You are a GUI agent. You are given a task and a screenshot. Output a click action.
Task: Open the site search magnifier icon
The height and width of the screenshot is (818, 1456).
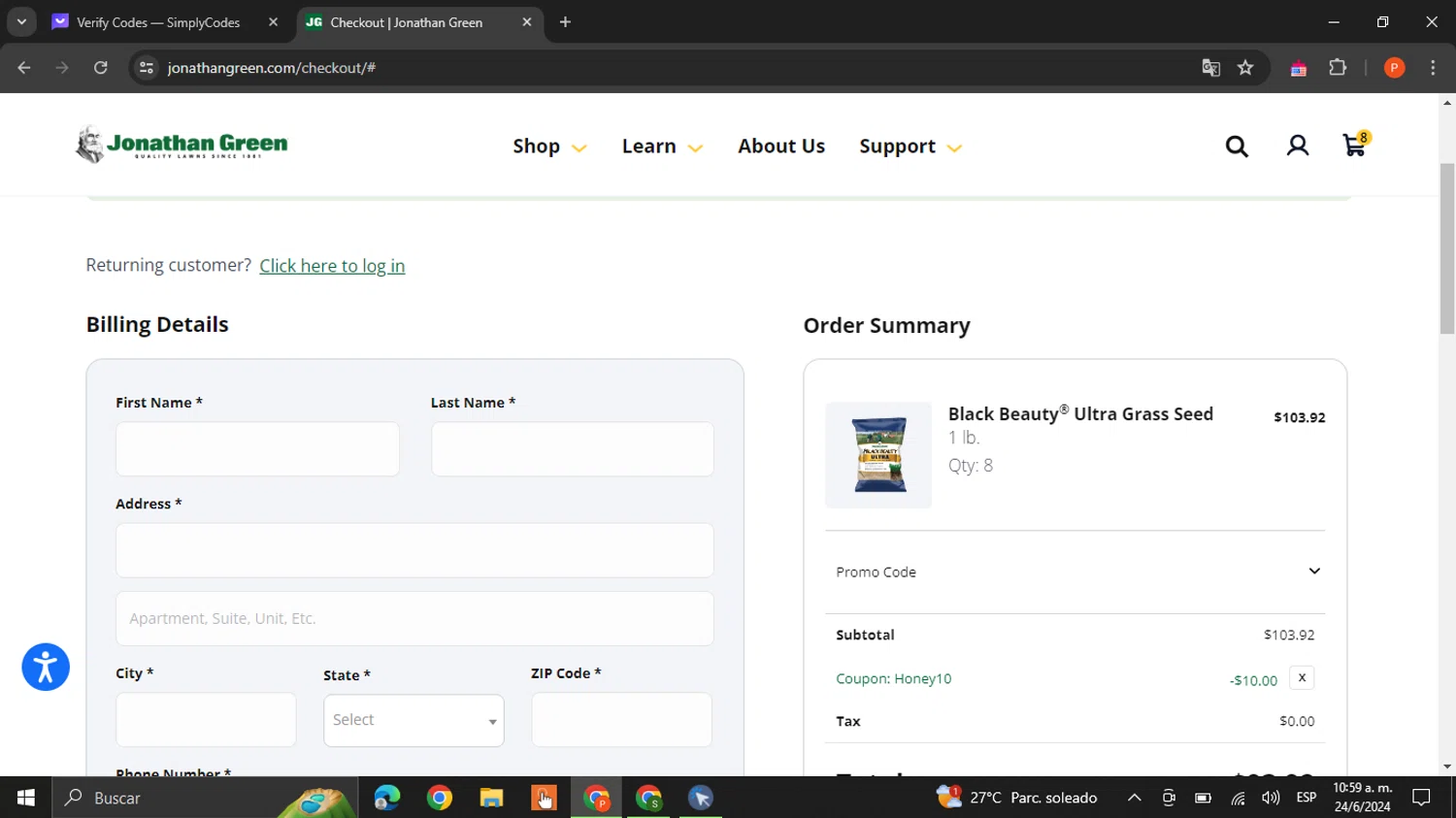tap(1237, 146)
